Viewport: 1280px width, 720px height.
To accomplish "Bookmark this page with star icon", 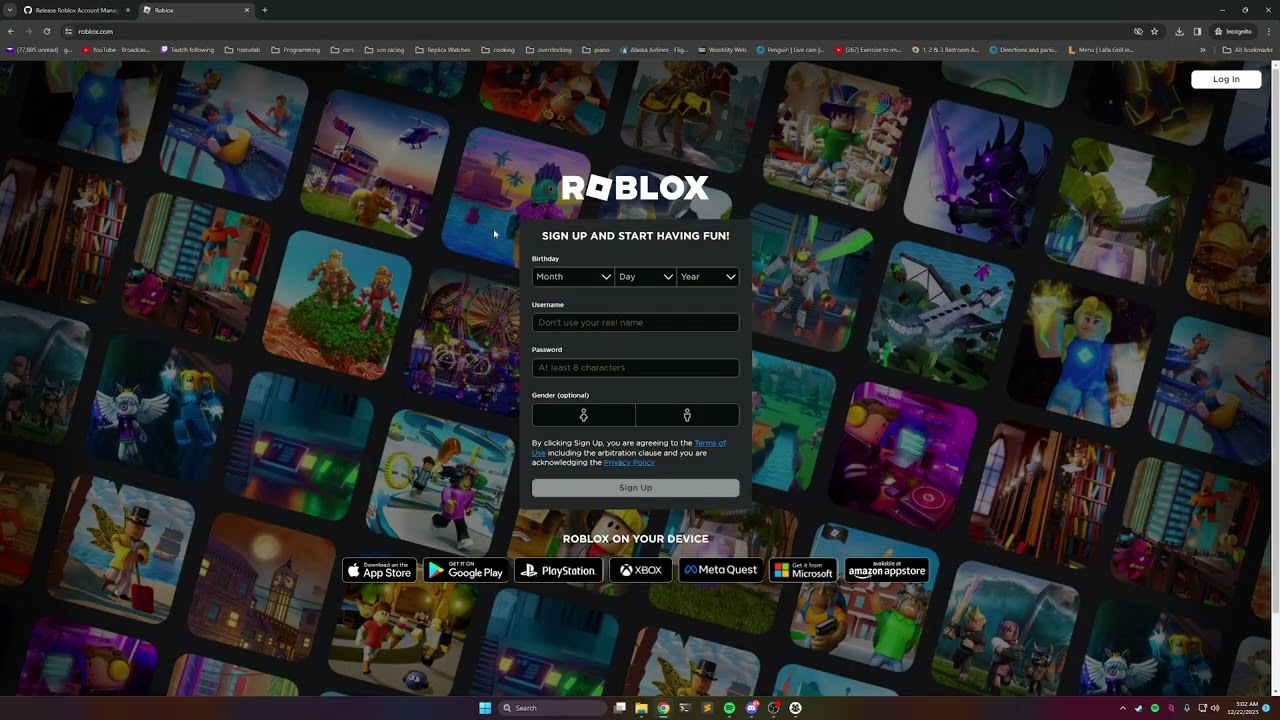I will point(1154,31).
